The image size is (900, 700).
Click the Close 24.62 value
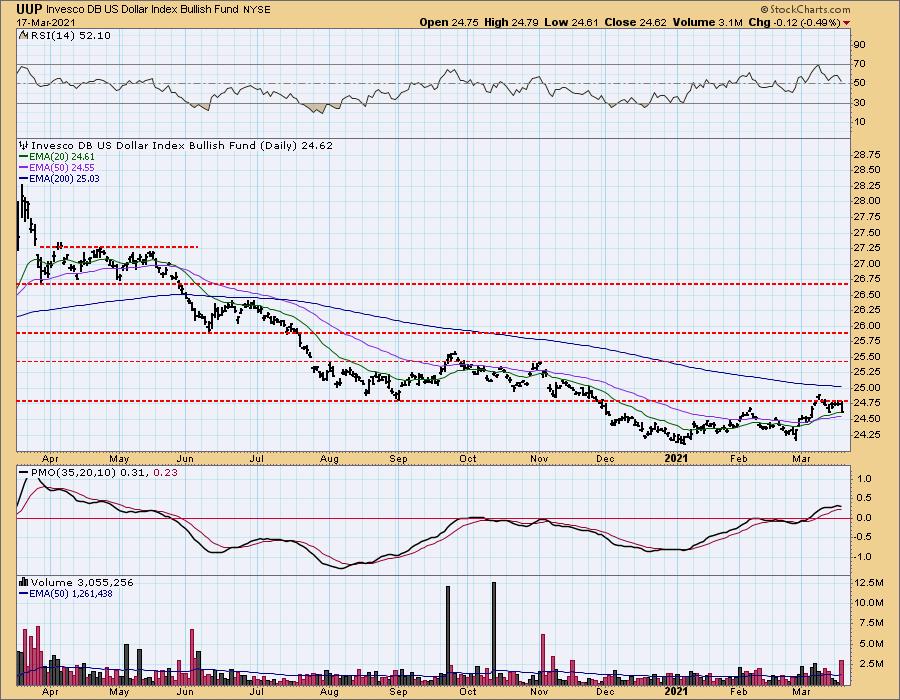pyautogui.click(x=635, y=22)
